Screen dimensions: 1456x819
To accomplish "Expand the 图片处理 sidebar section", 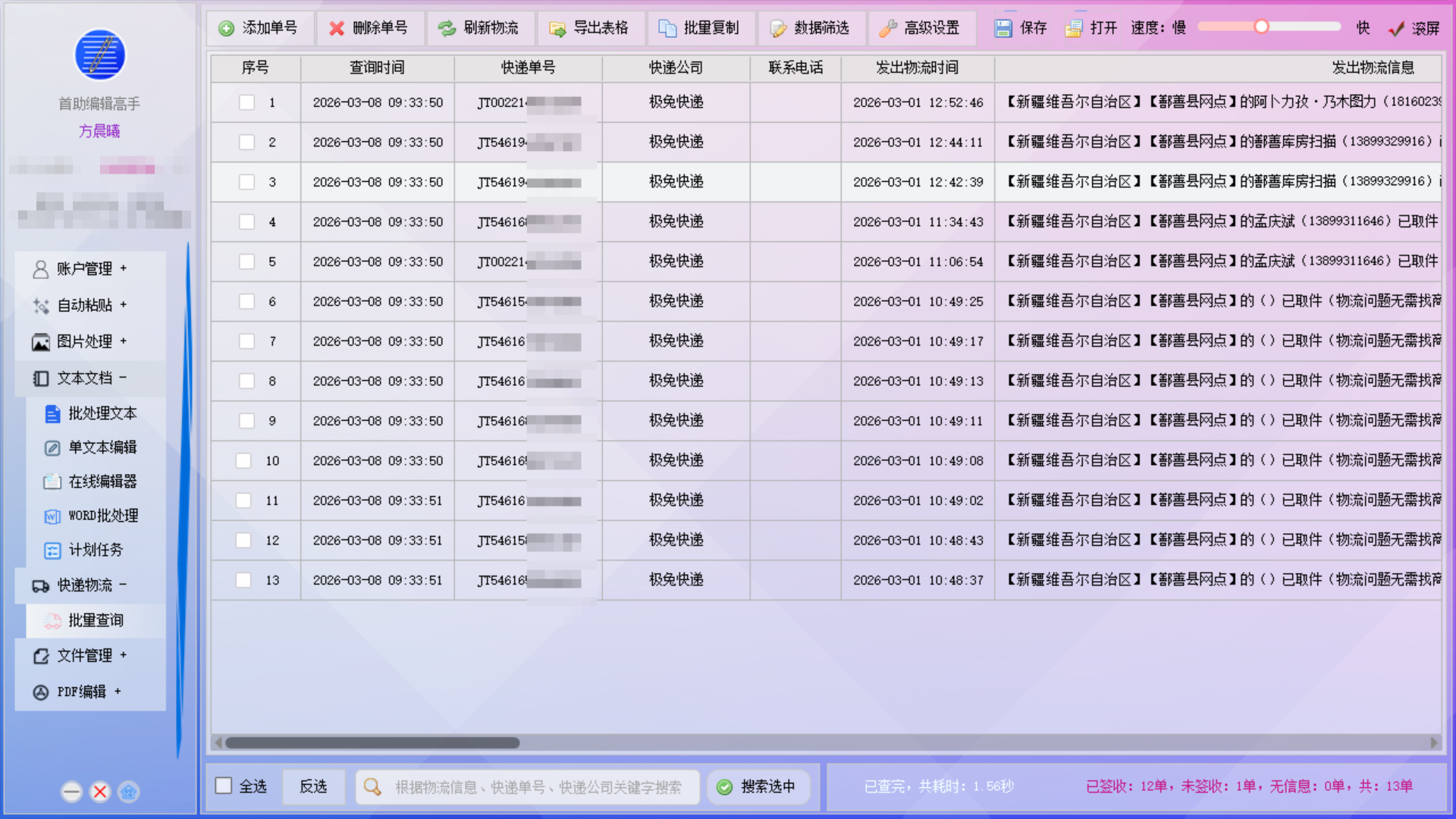I will click(89, 342).
